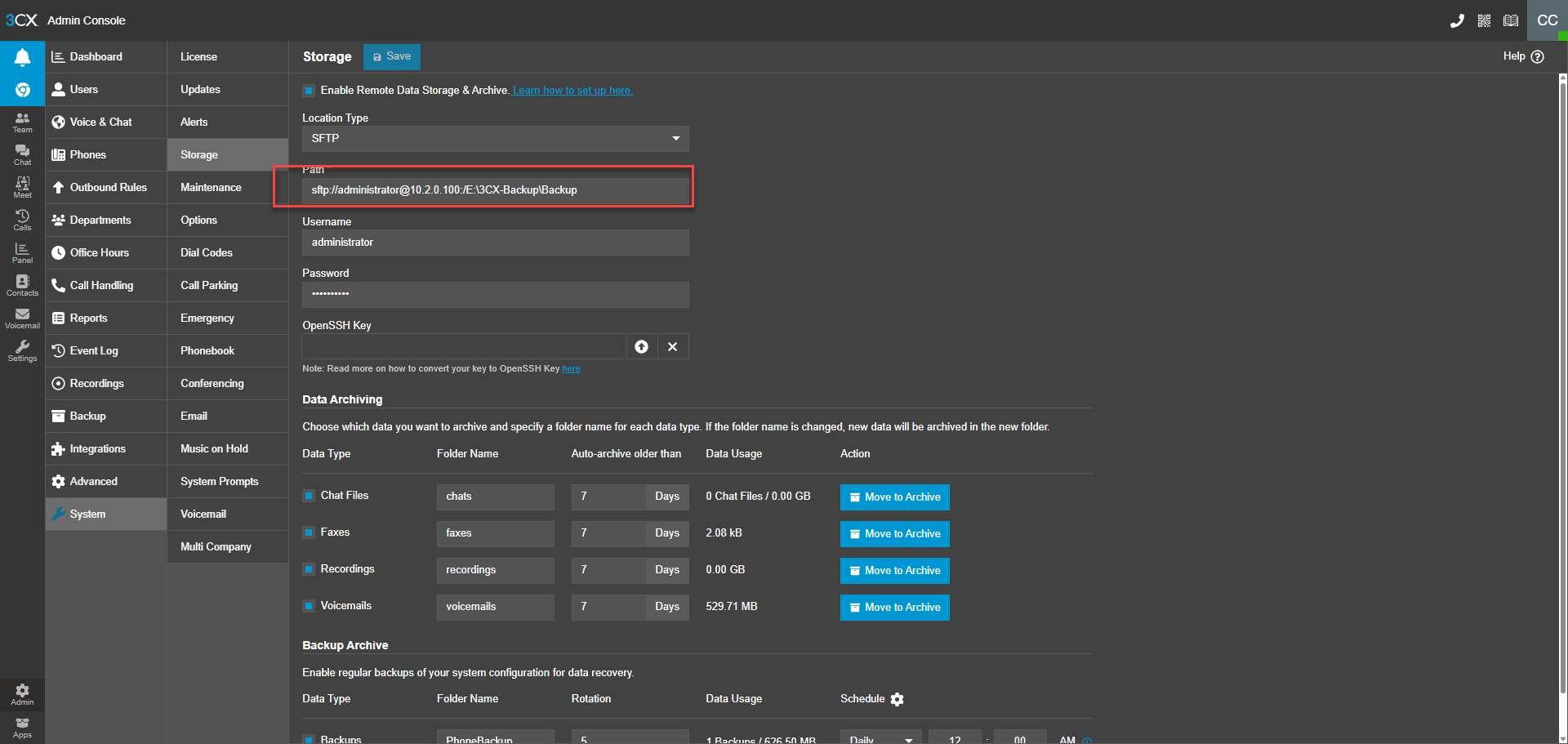Click the Help question mark icon
Image resolution: width=1568 pixels, height=744 pixels.
[1537, 56]
